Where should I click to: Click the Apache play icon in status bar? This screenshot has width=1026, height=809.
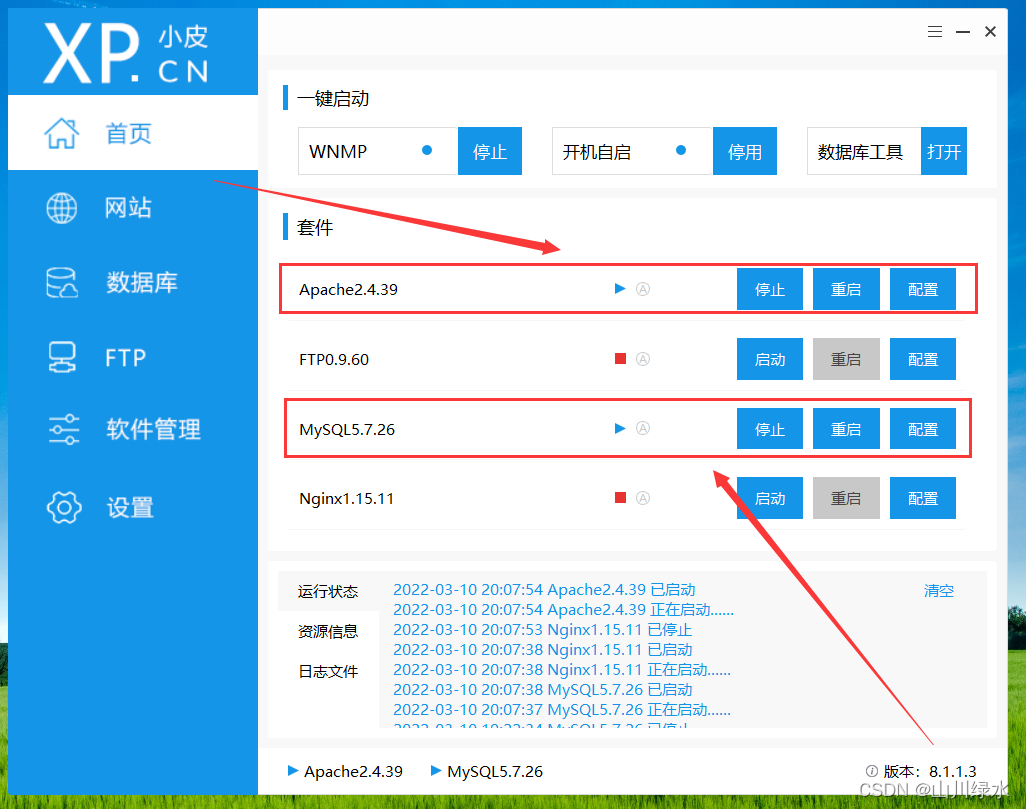pyautogui.click(x=293, y=770)
